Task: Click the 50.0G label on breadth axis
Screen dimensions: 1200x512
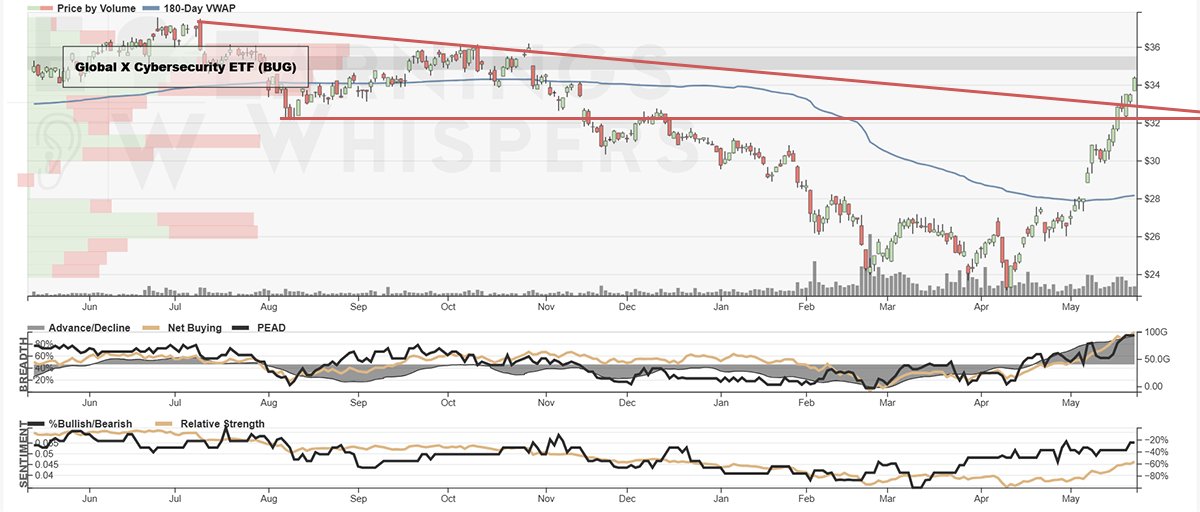Action: 1157,359
